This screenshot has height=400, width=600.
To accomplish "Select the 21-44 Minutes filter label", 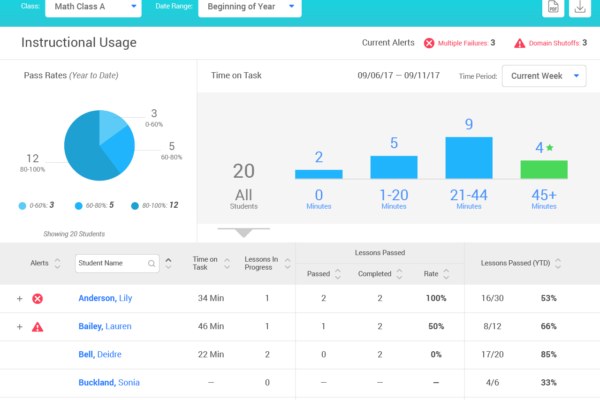I will pos(469,199).
